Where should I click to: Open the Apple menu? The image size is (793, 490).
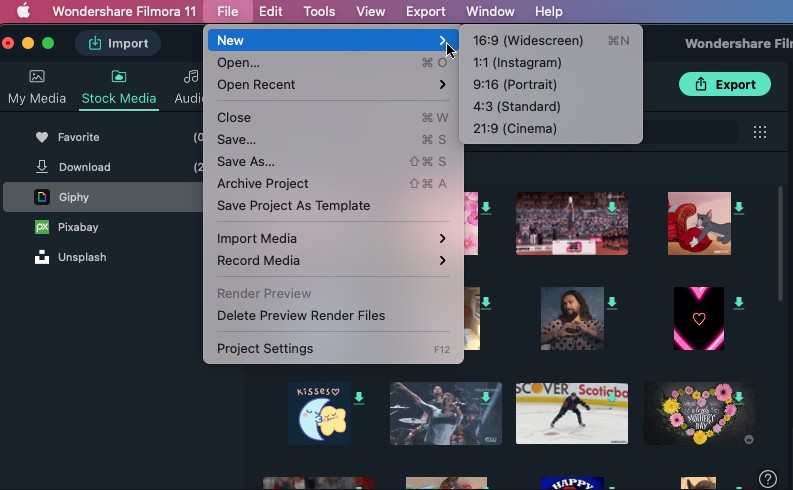tap(23, 11)
